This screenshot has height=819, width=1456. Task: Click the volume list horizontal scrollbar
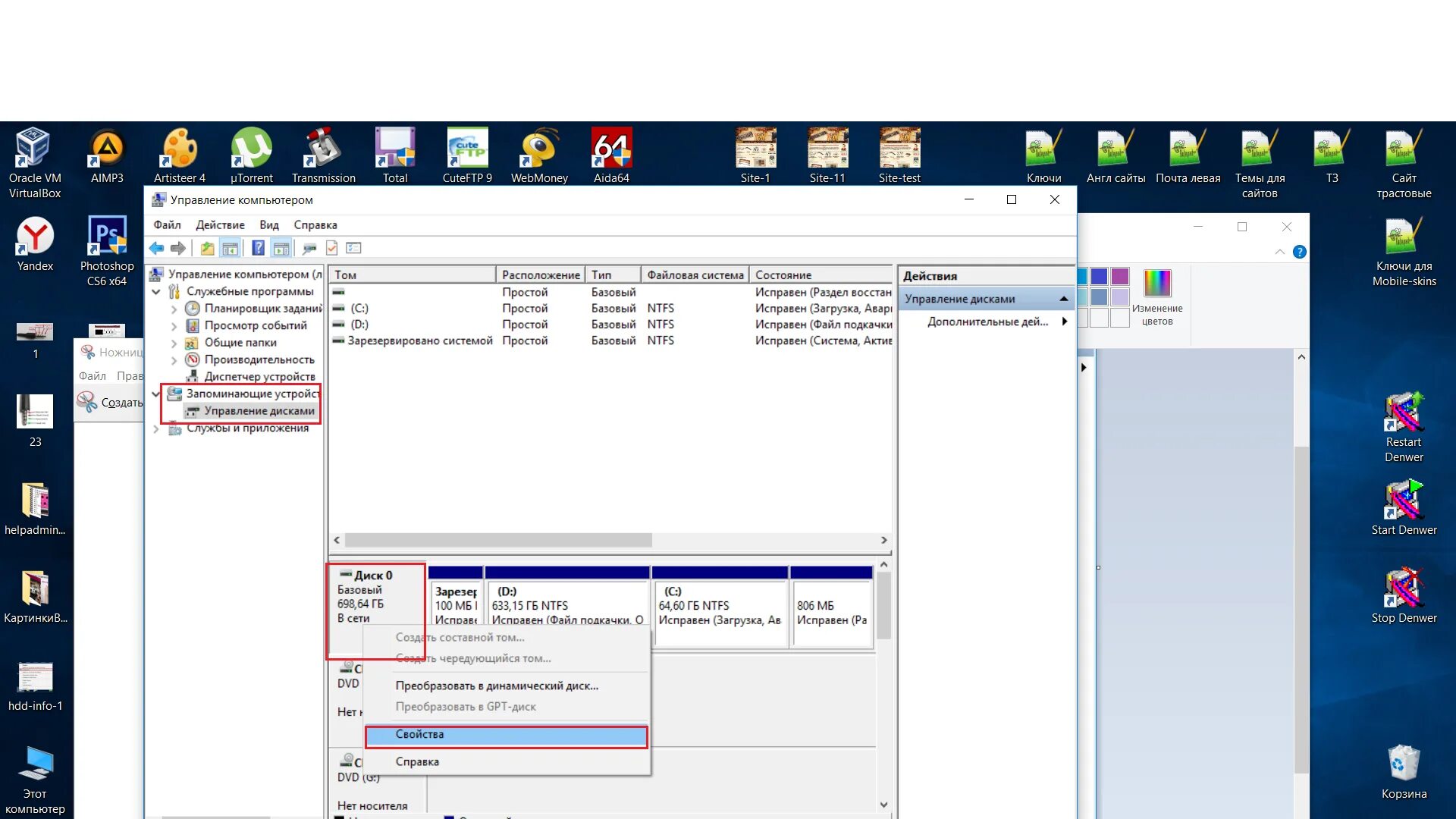coord(497,540)
